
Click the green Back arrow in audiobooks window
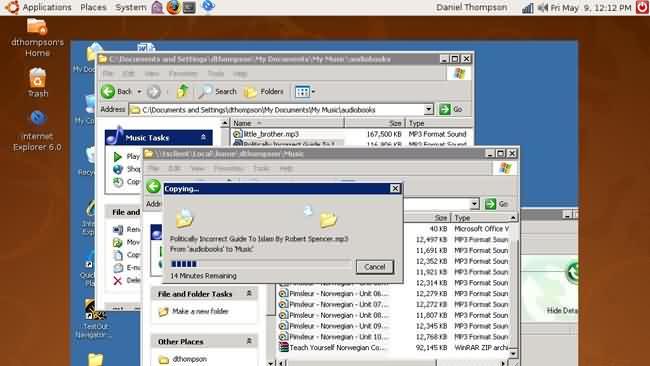coord(108,92)
